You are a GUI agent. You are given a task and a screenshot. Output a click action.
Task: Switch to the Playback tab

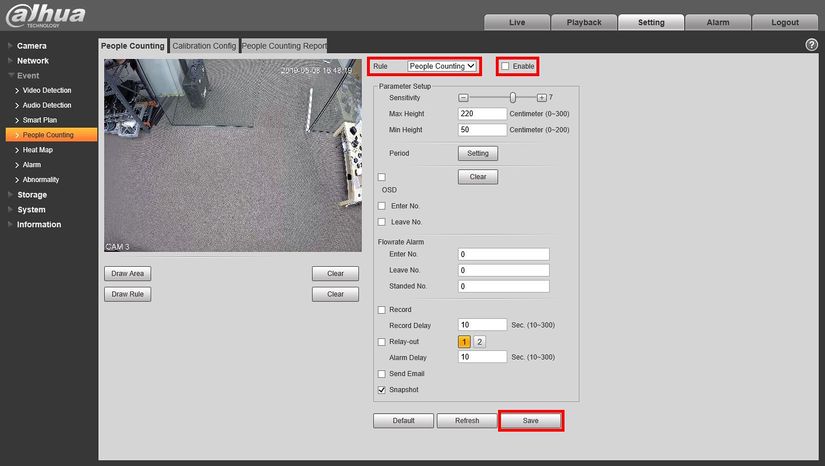(x=584, y=23)
